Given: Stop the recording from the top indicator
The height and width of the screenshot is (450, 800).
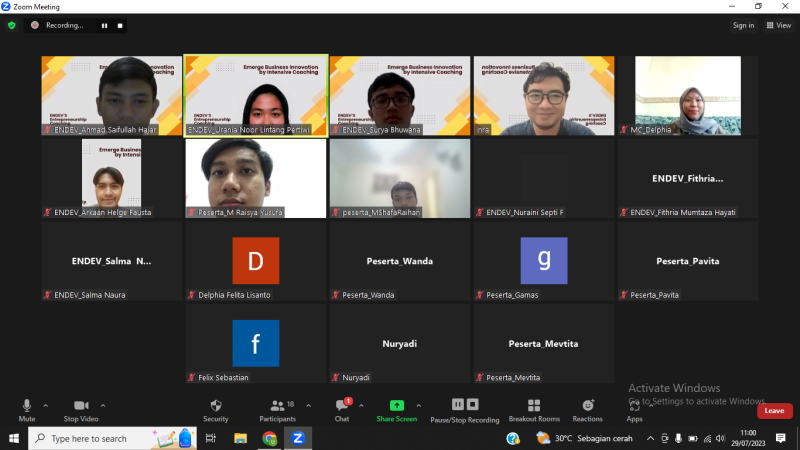Looking at the screenshot, I should (x=120, y=26).
